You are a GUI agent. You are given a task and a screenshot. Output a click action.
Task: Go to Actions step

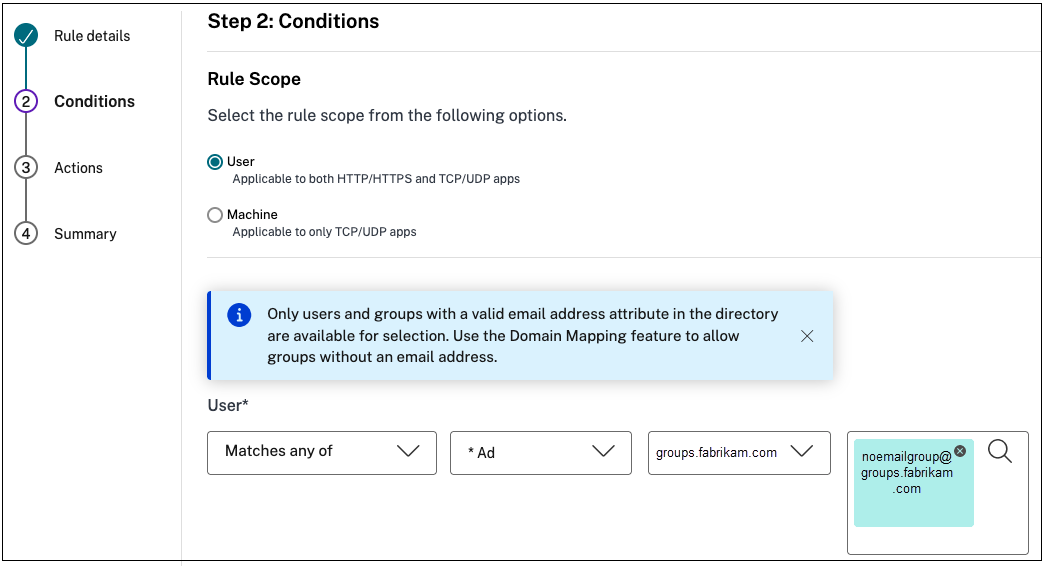[78, 168]
